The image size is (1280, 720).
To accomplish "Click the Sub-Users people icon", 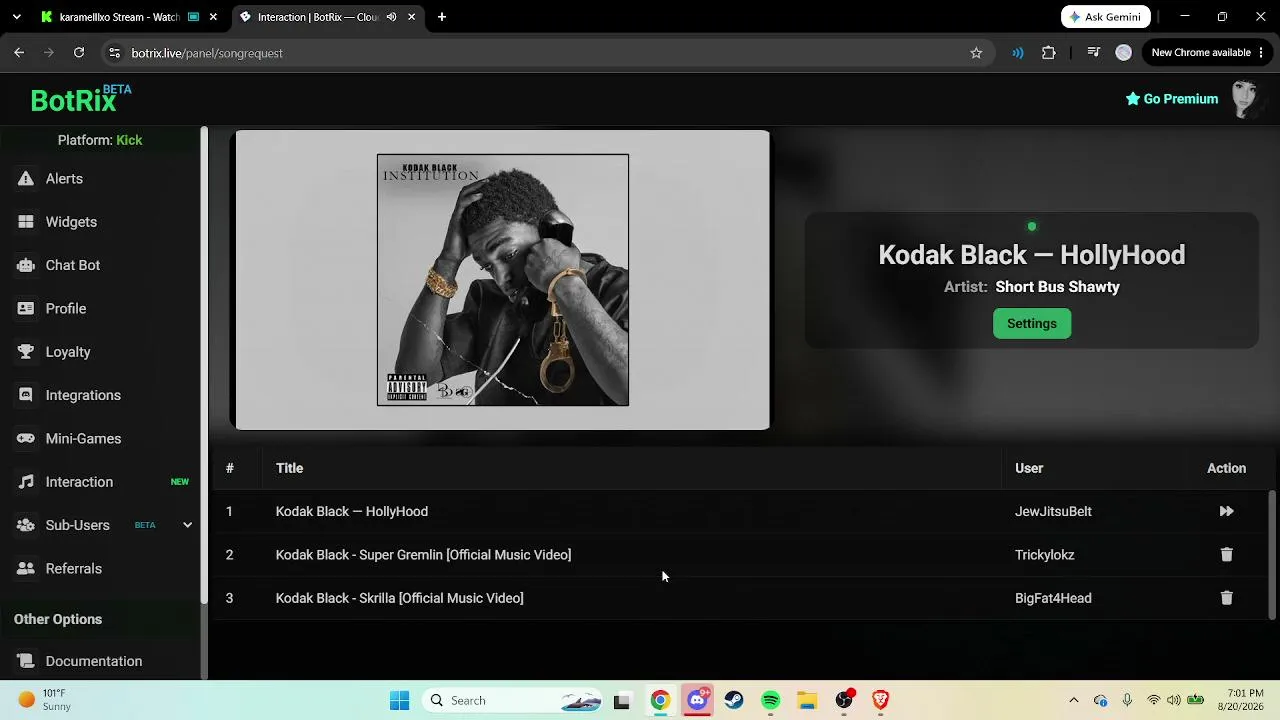I will pyautogui.click(x=26, y=525).
